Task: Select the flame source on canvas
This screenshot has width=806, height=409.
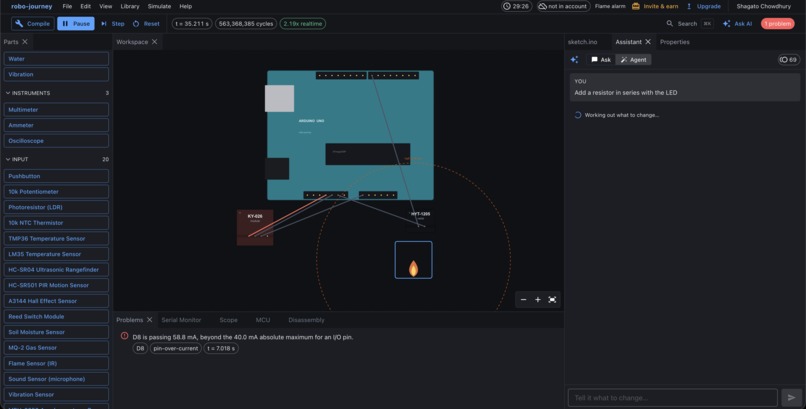Action: tap(413, 260)
